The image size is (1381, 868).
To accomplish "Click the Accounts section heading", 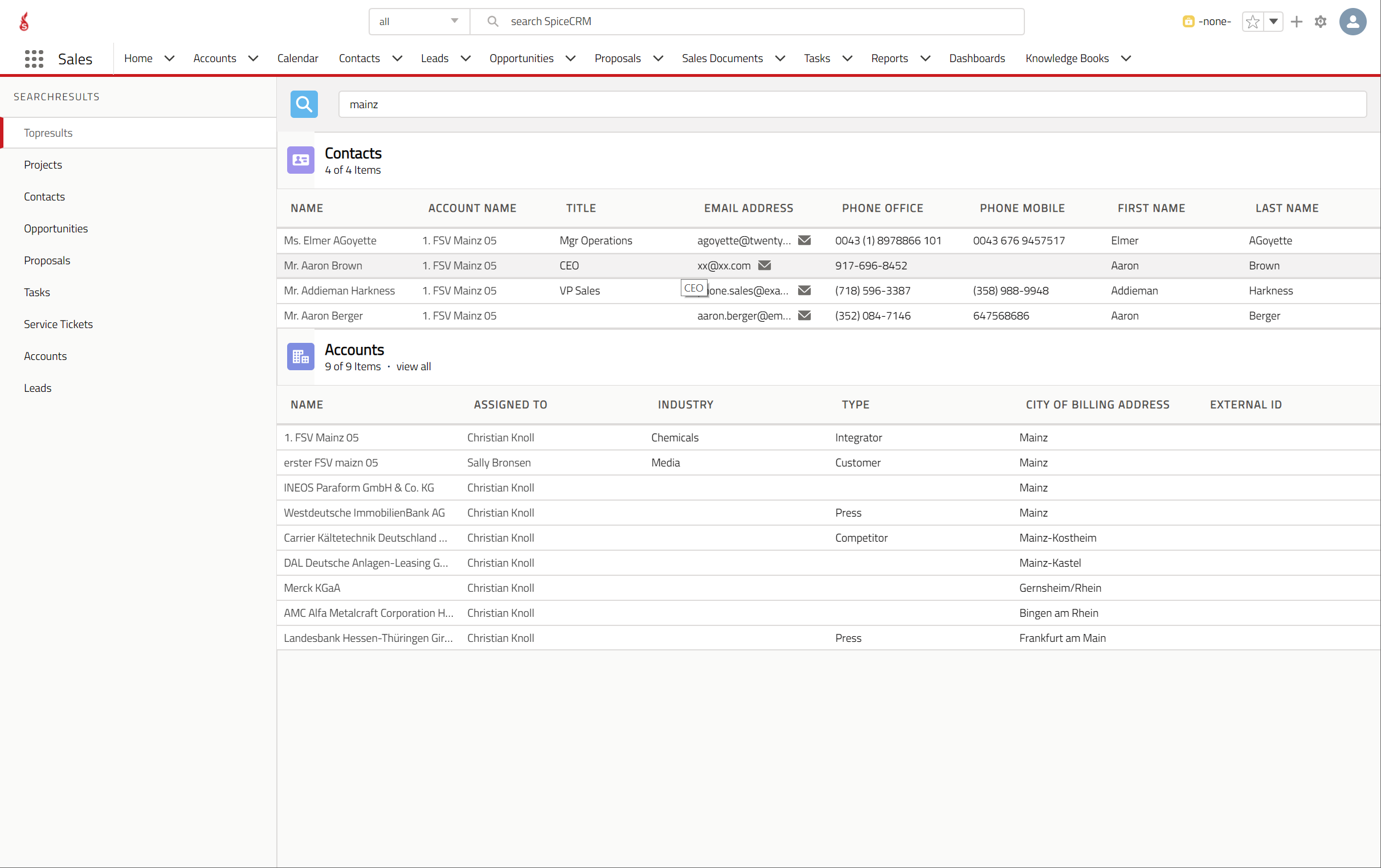I will pos(354,350).
